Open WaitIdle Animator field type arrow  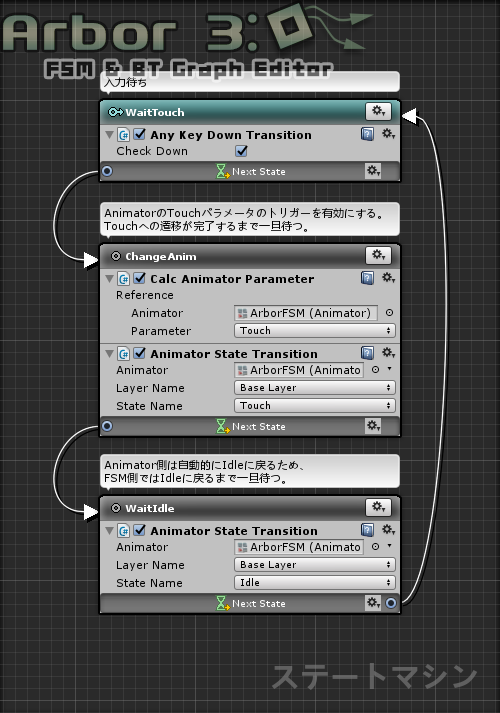(x=390, y=546)
